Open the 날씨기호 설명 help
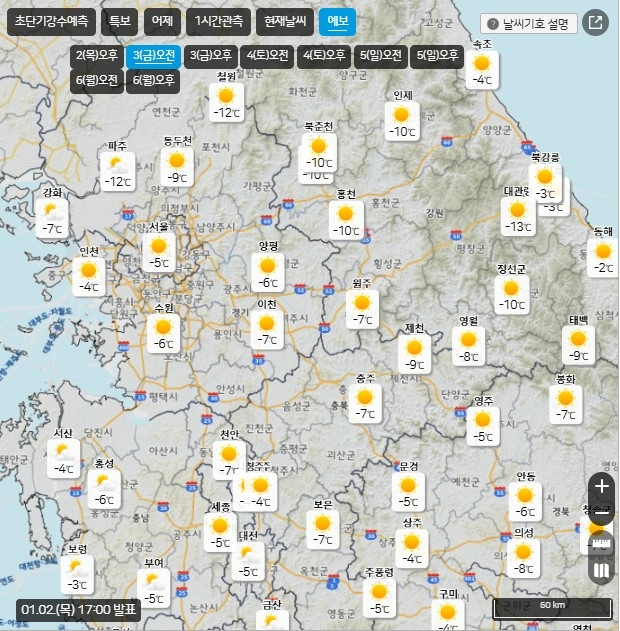Viewport: 620px width, 631px height. (529, 24)
